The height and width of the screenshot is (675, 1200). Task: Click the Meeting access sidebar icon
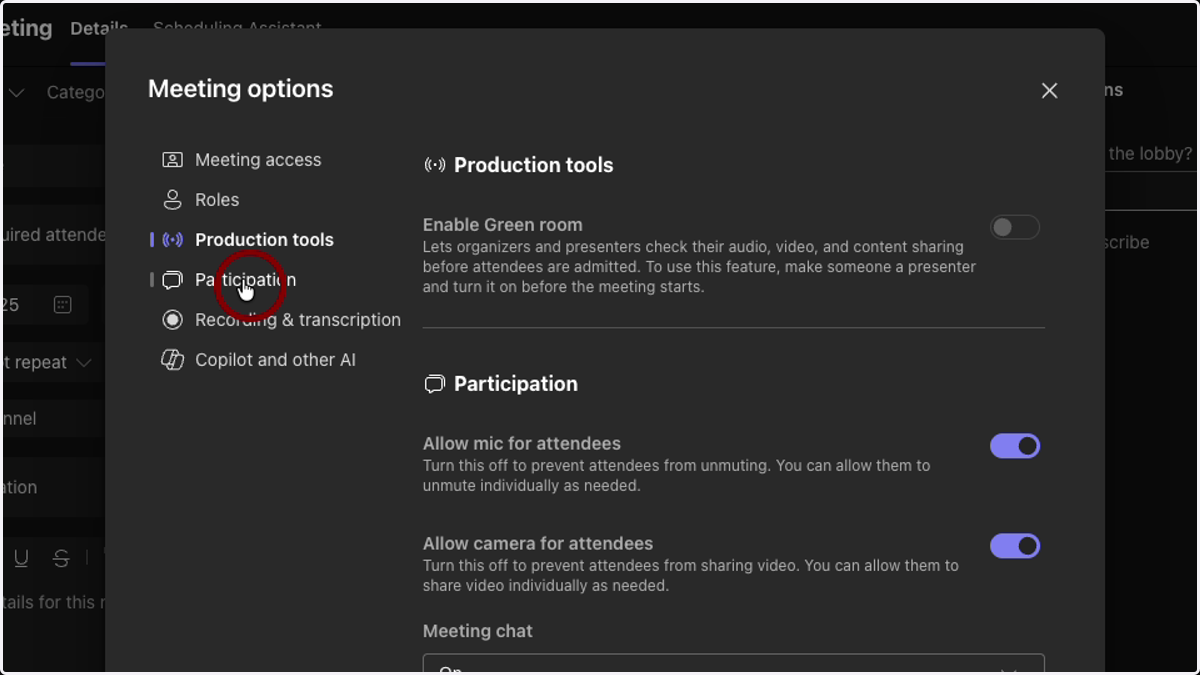click(172, 160)
